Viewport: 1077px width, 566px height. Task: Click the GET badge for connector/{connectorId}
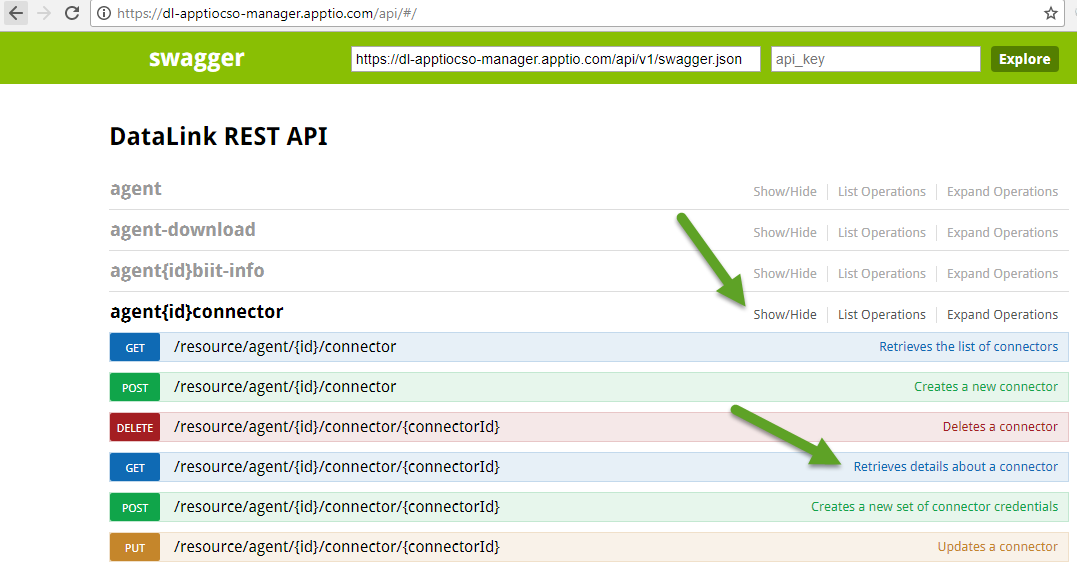click(135, 467)
